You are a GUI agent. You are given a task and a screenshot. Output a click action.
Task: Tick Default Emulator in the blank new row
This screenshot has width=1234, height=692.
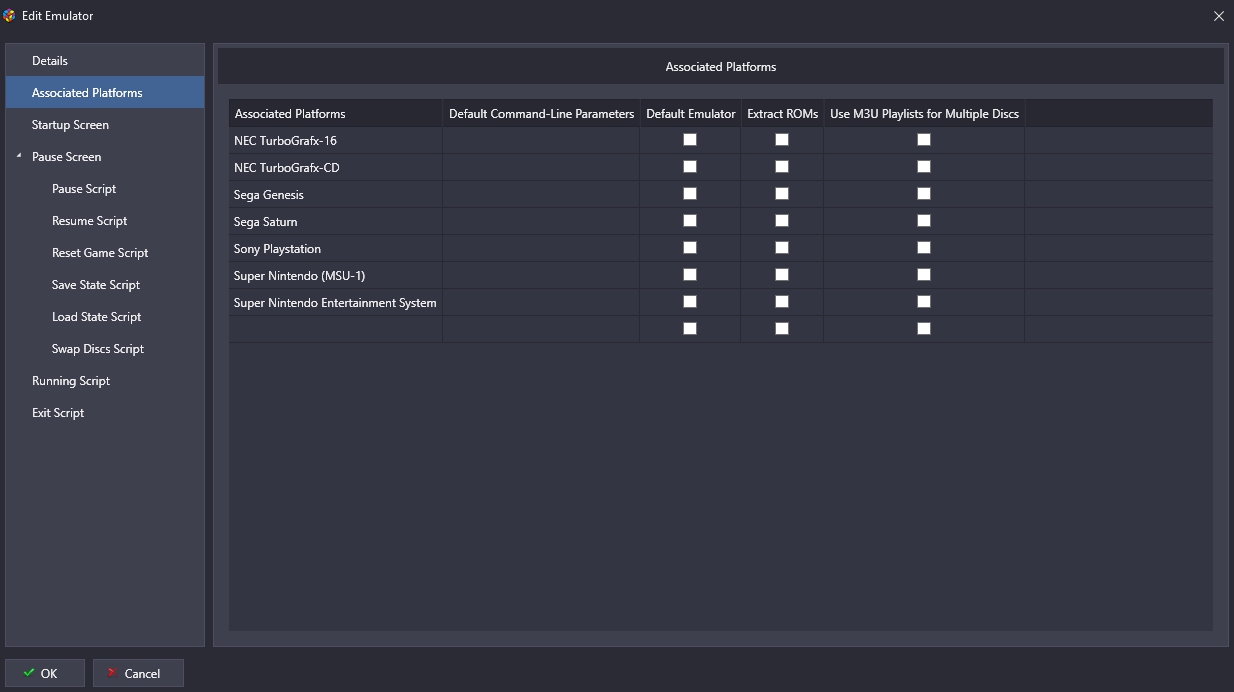click(690, 329)
